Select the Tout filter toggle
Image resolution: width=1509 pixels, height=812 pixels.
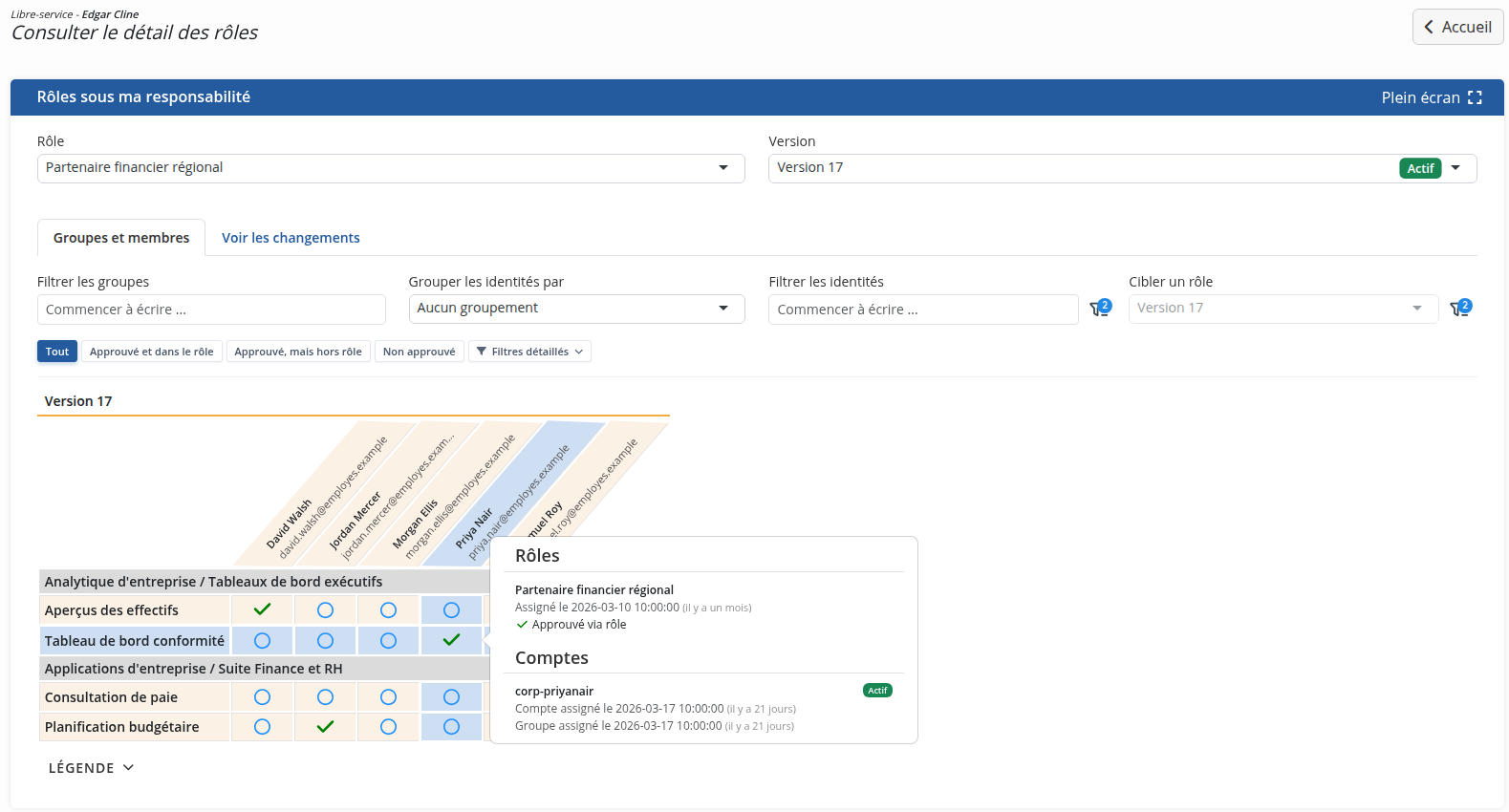[57, 352]
